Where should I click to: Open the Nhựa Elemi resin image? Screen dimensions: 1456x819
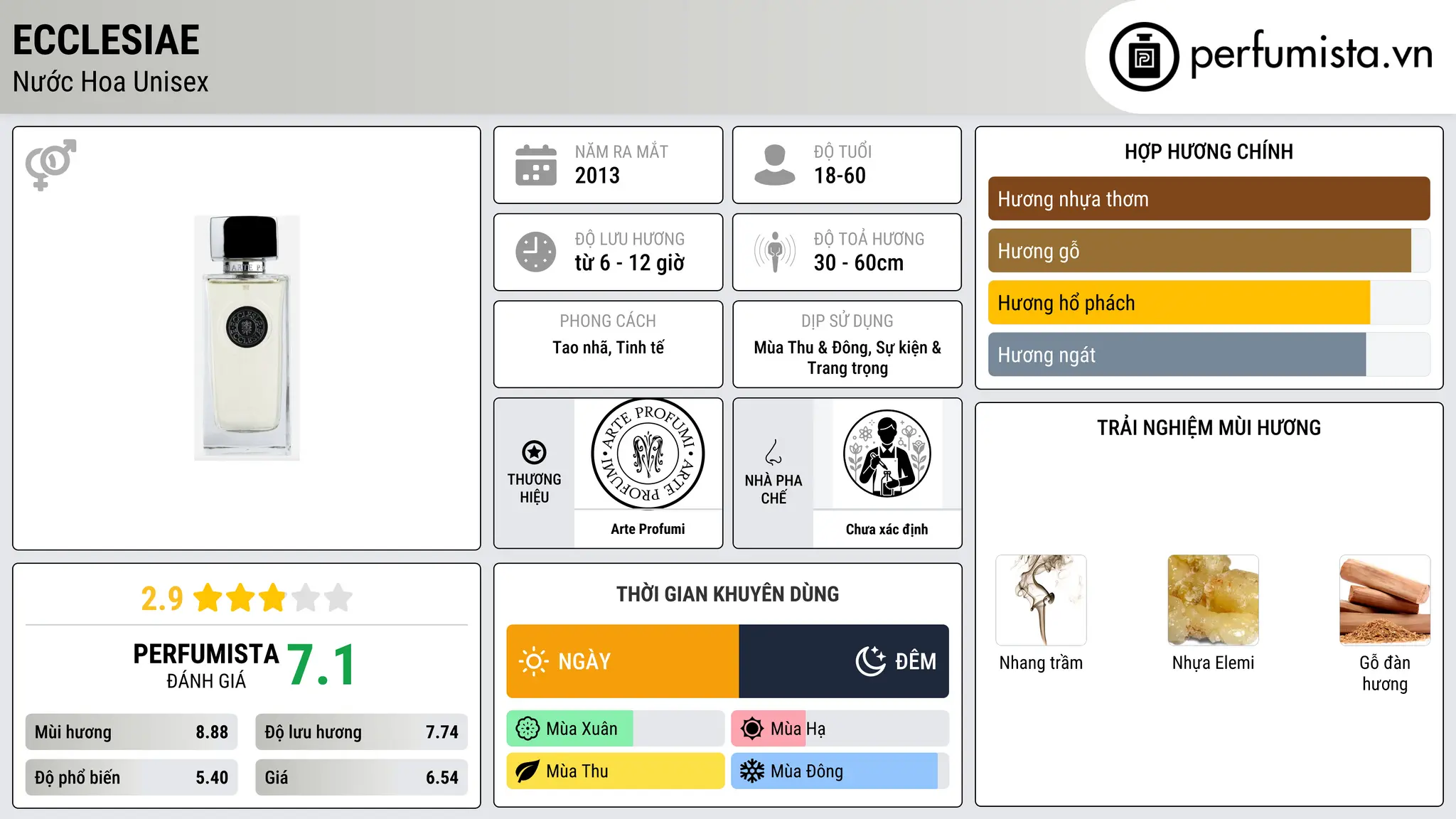(x=1213, y=600)
